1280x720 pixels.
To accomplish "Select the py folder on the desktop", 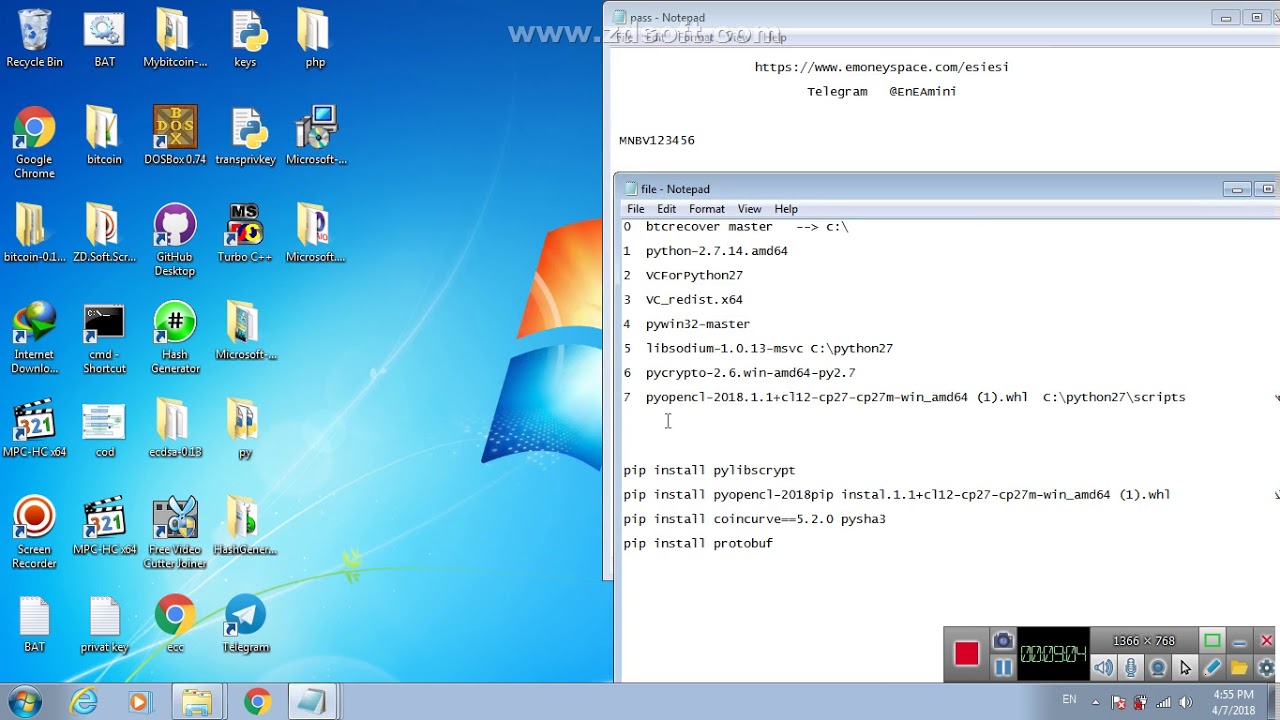I will [245, 428].
